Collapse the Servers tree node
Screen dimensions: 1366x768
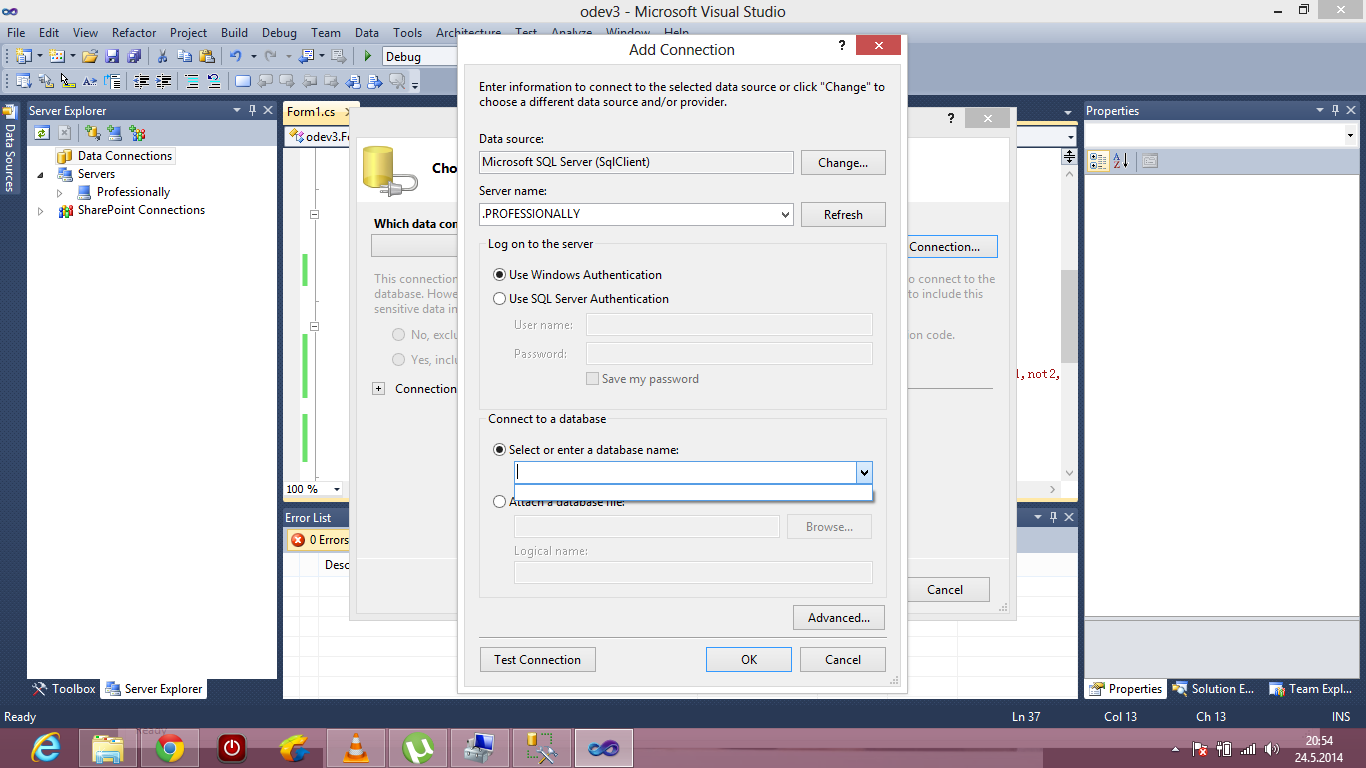[41, 174]
